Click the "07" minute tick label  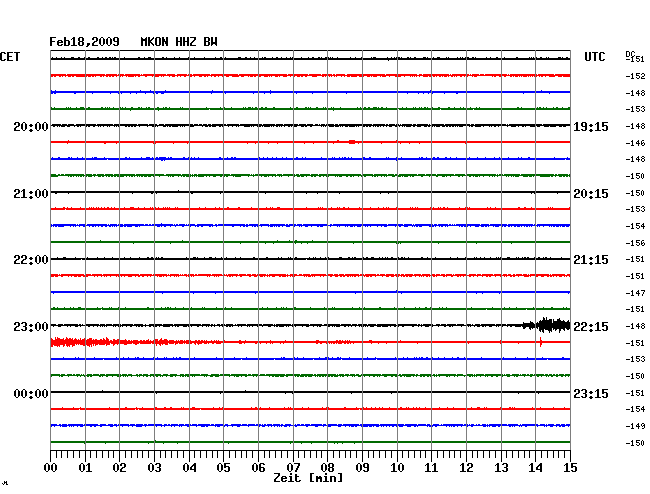[x=293, y=468]
